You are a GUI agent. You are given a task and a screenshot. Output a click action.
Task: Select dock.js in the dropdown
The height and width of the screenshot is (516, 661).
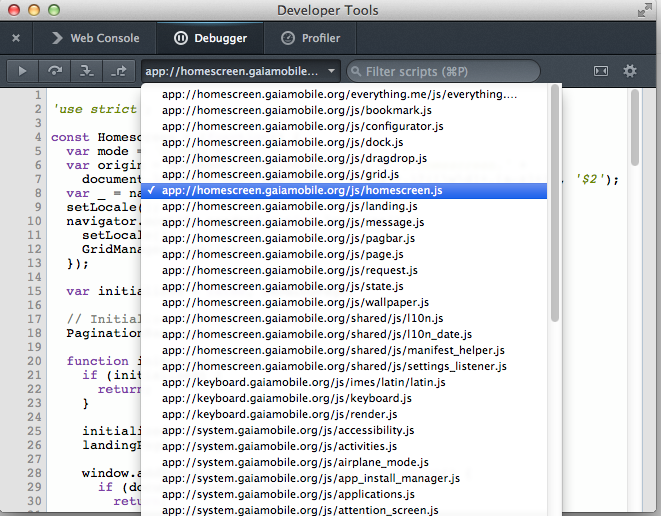coord(344,142)
